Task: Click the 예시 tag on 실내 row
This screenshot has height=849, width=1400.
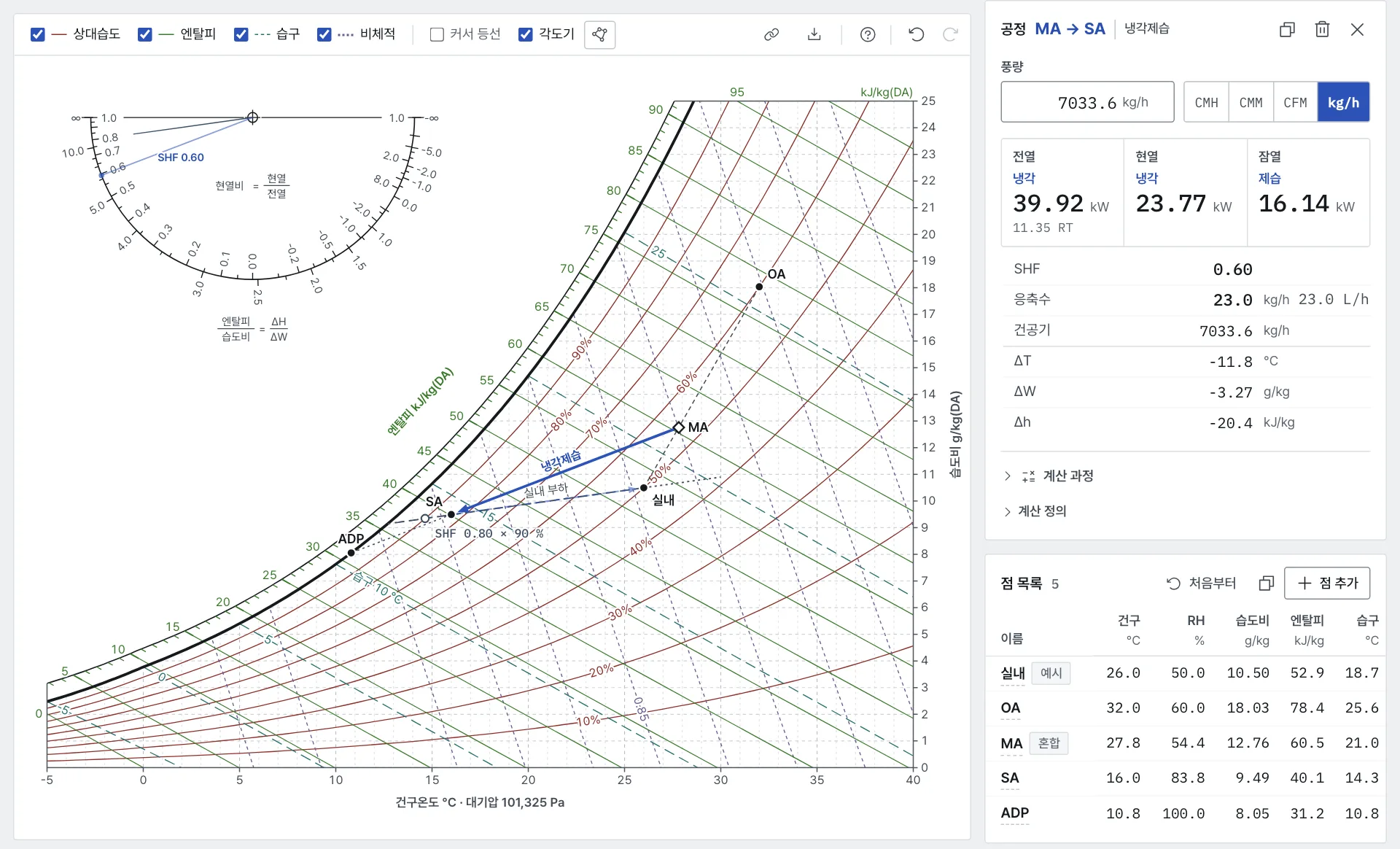Action: pyautogui.click(x=1051, y=672)
